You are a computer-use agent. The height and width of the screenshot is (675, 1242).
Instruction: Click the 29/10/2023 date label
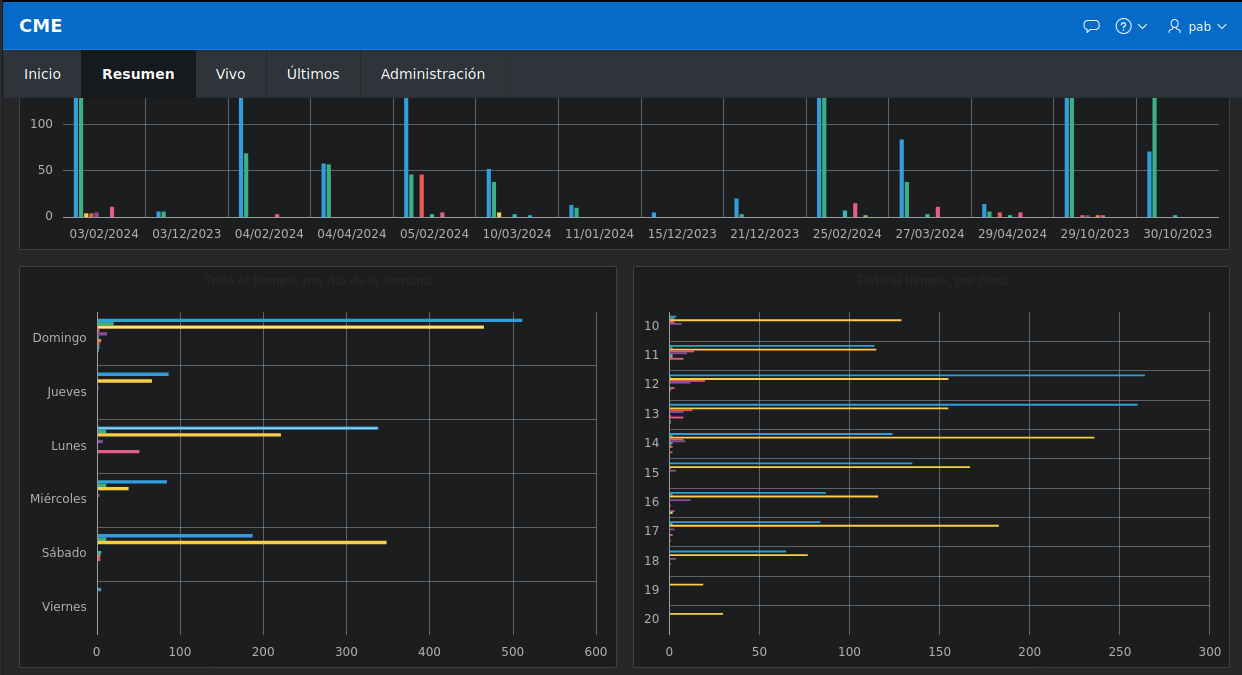[1094, 233]
